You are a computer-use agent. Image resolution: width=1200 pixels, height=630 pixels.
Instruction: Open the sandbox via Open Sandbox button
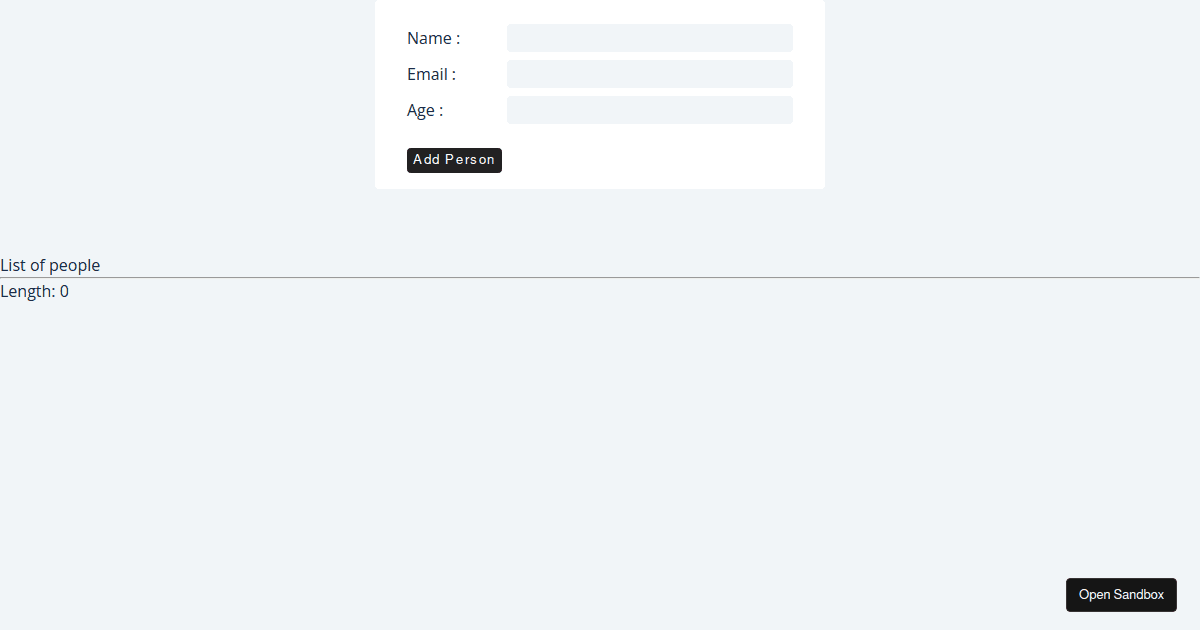(x=1121, y=595)
